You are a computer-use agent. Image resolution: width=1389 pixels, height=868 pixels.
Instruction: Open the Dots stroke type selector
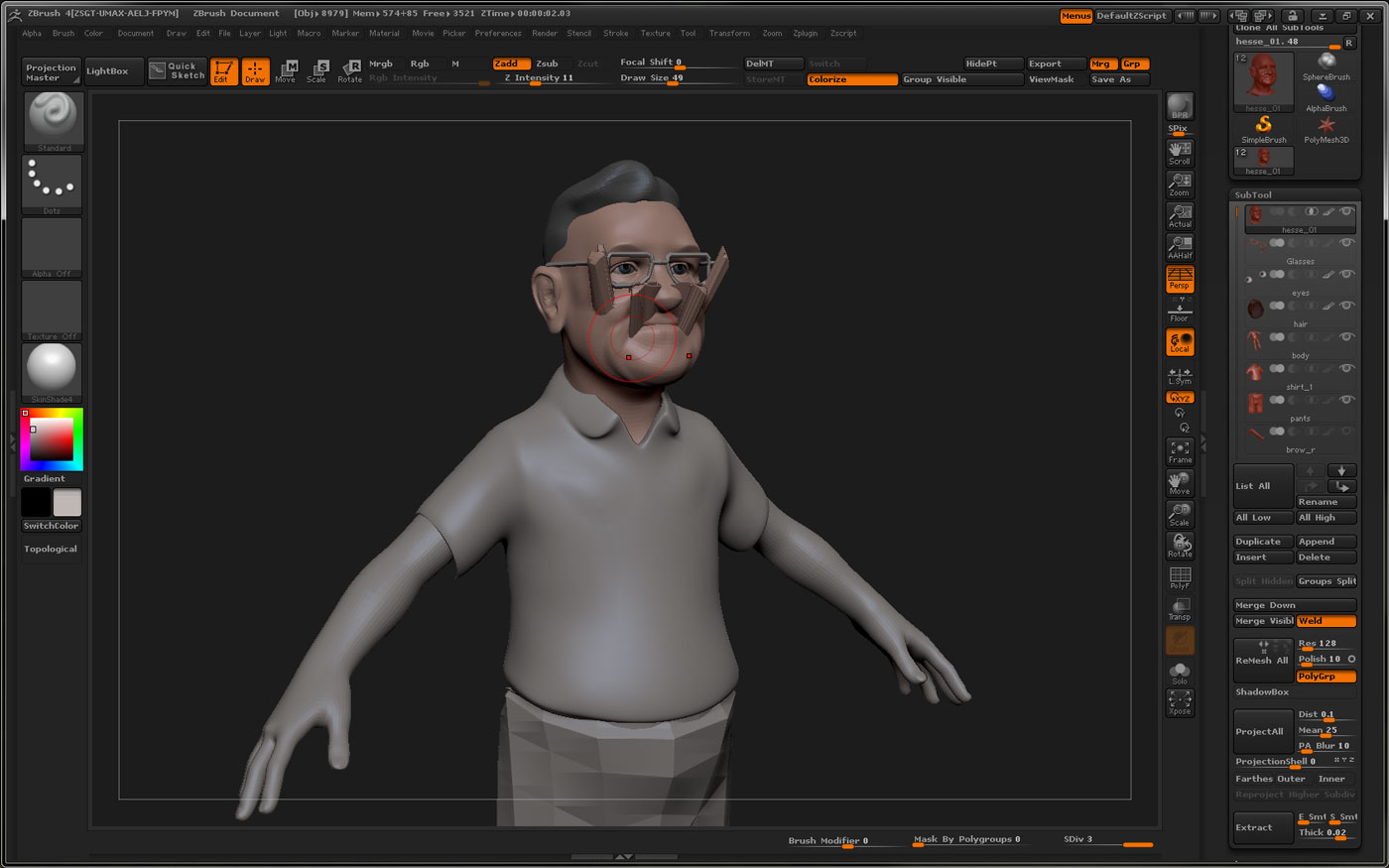(52, 184)
